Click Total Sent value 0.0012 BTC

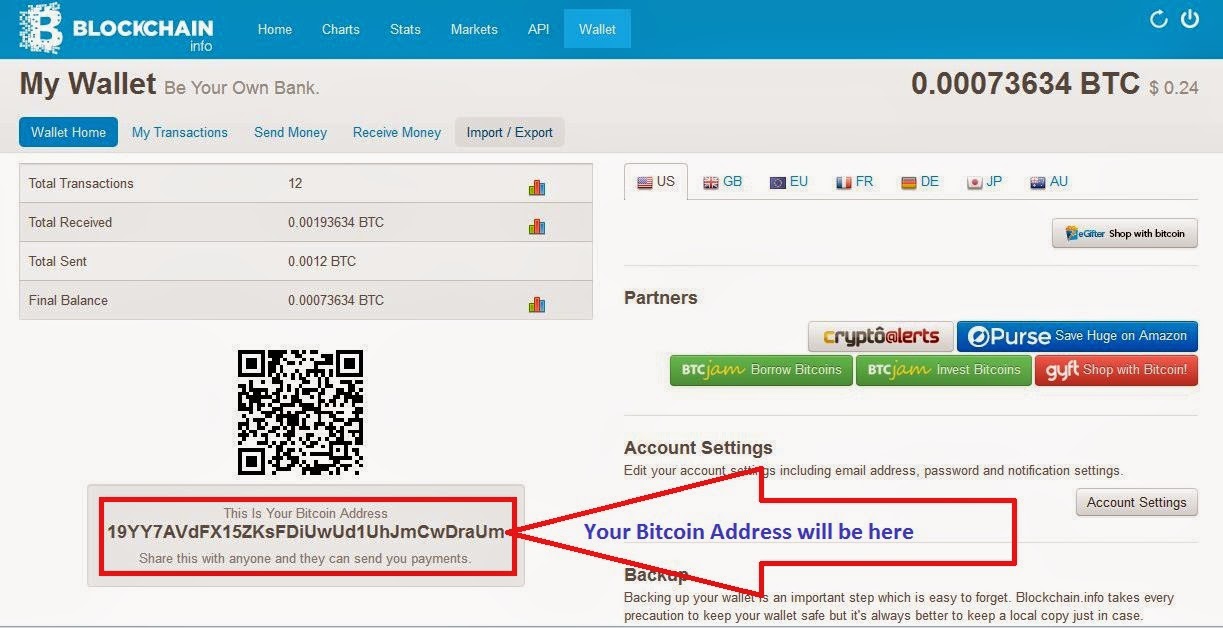tap(322, 261)
